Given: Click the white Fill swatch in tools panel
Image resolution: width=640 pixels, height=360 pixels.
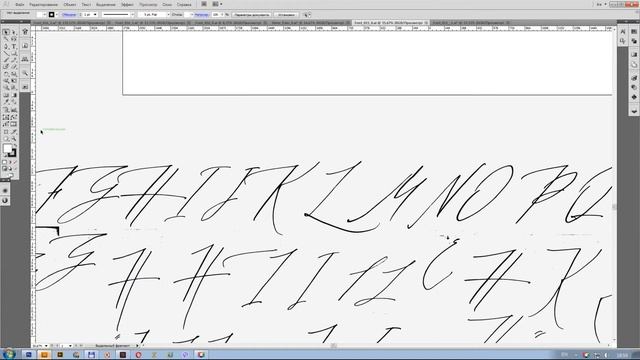Looking at the screenshot, I should (x=7, y=149).
